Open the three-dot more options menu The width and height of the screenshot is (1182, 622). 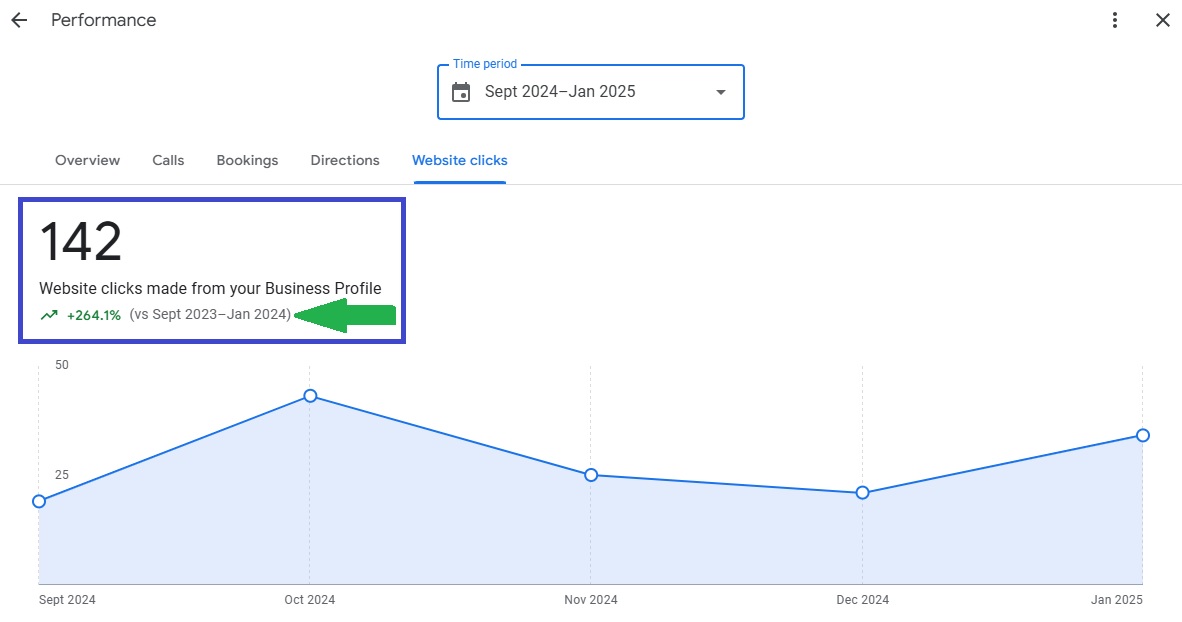[x=1114, y=20]
